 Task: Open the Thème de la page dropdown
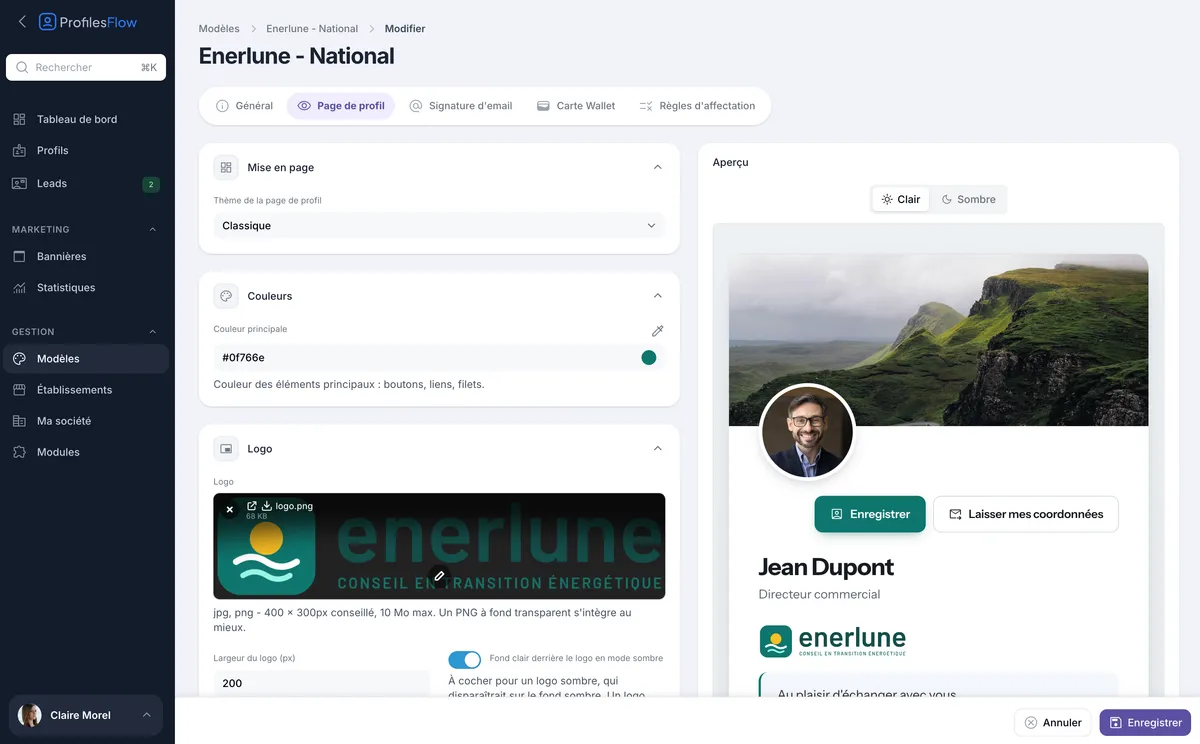(439, 226)
